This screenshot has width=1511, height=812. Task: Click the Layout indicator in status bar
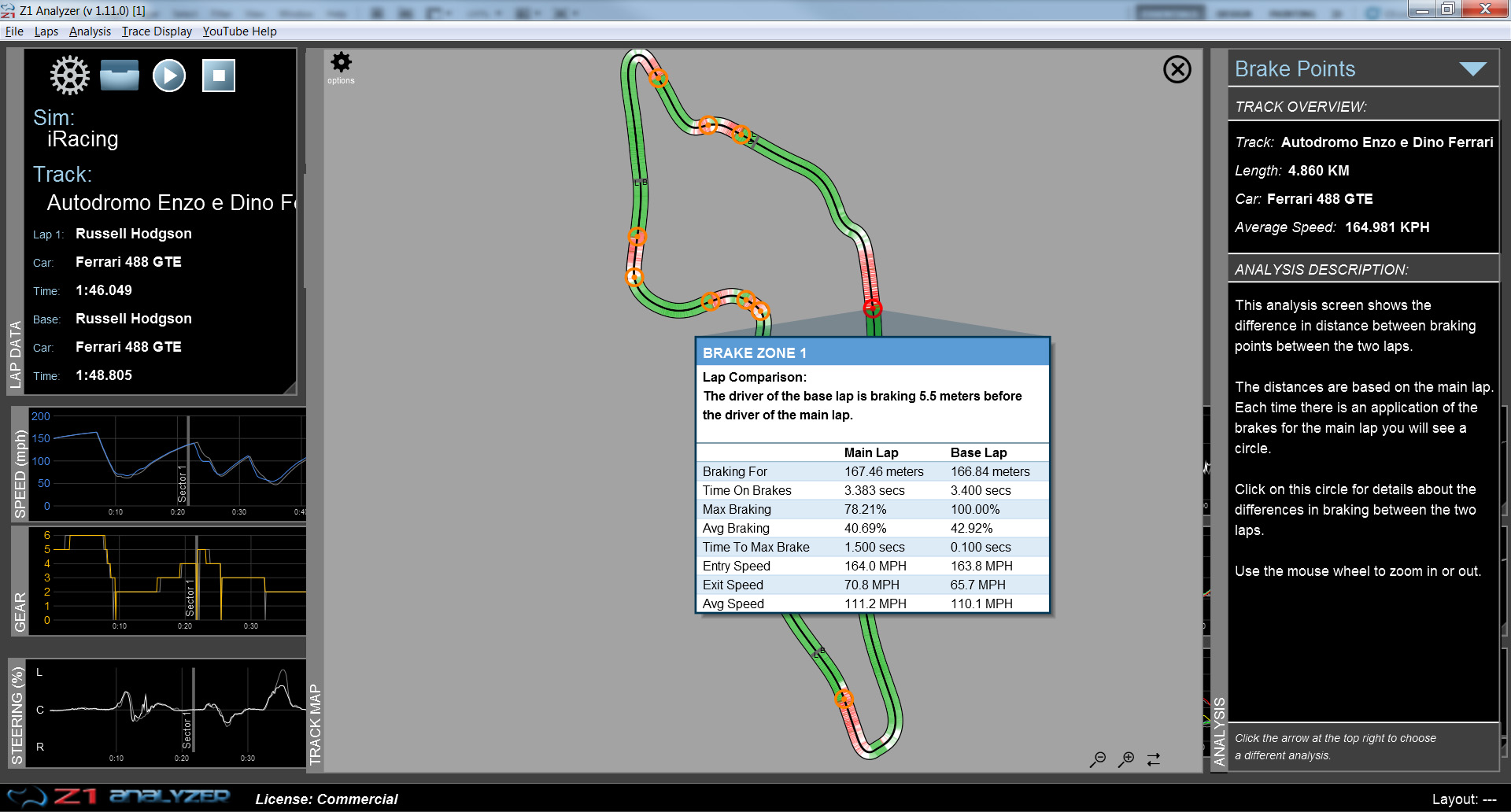pos(1464,799)
